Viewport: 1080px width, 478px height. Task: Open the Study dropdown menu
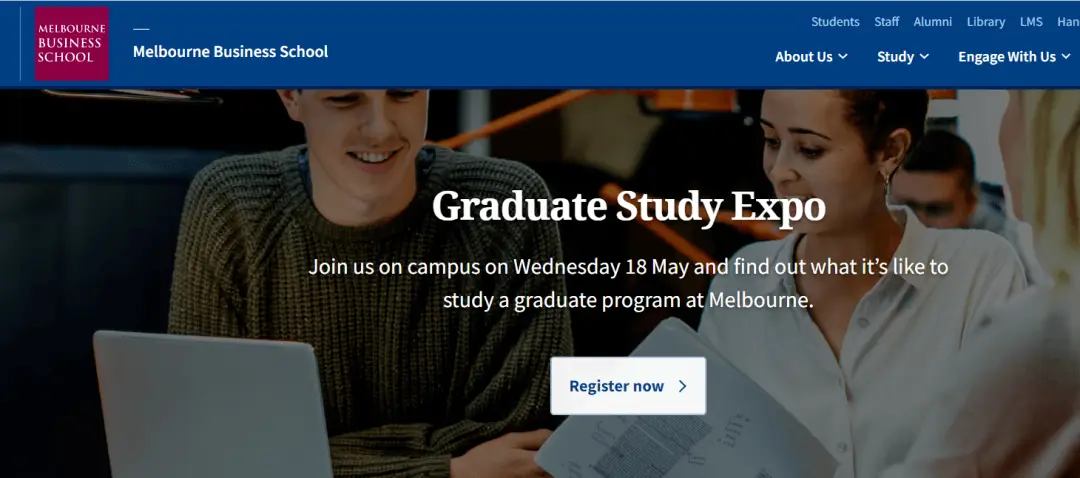click(x=896, y=57)
